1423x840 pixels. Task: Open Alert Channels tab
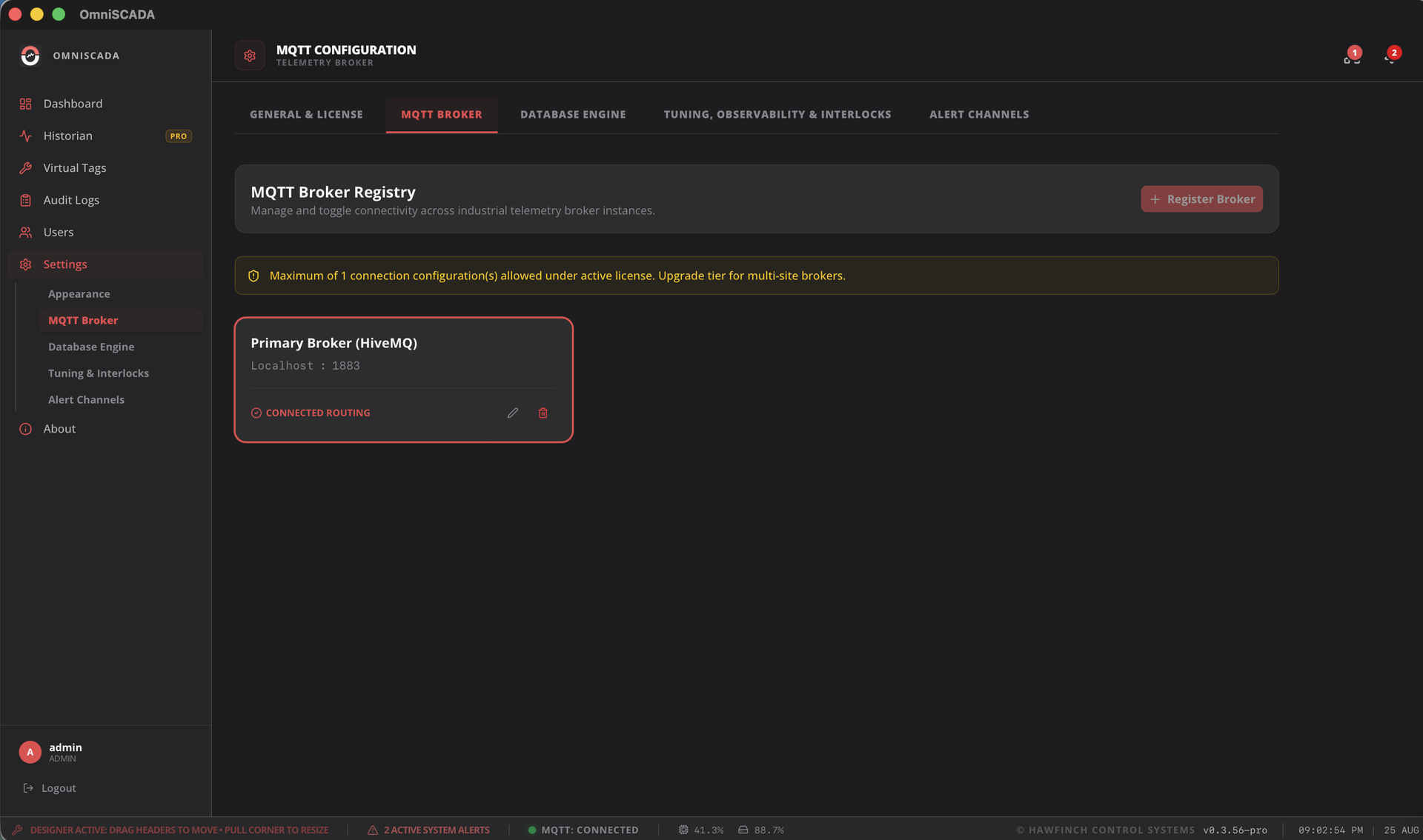(979, 115)
